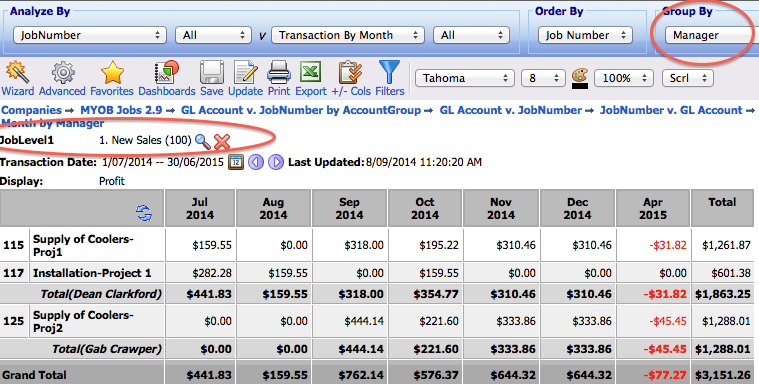This screenshot has height=390, width=759.
Task: Click $601.38 total for job 117
Action: pos(731,273)
